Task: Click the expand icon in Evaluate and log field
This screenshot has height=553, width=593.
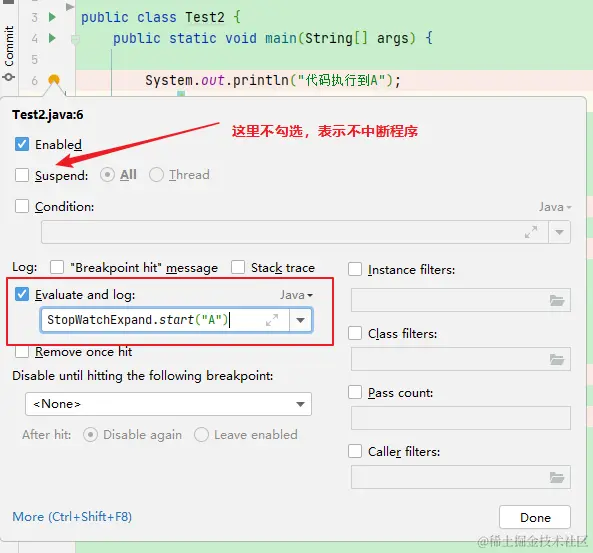Action: pyautogui.click(x=272, y=320)
